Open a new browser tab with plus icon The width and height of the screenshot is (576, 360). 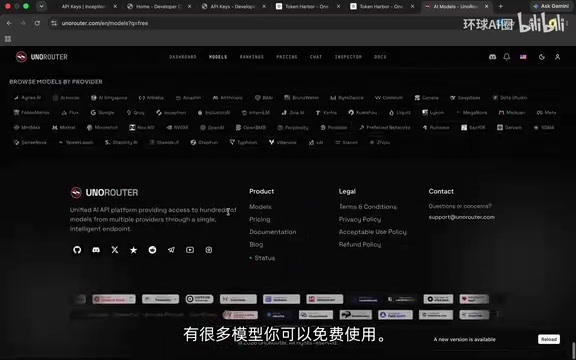click(500, 6)
